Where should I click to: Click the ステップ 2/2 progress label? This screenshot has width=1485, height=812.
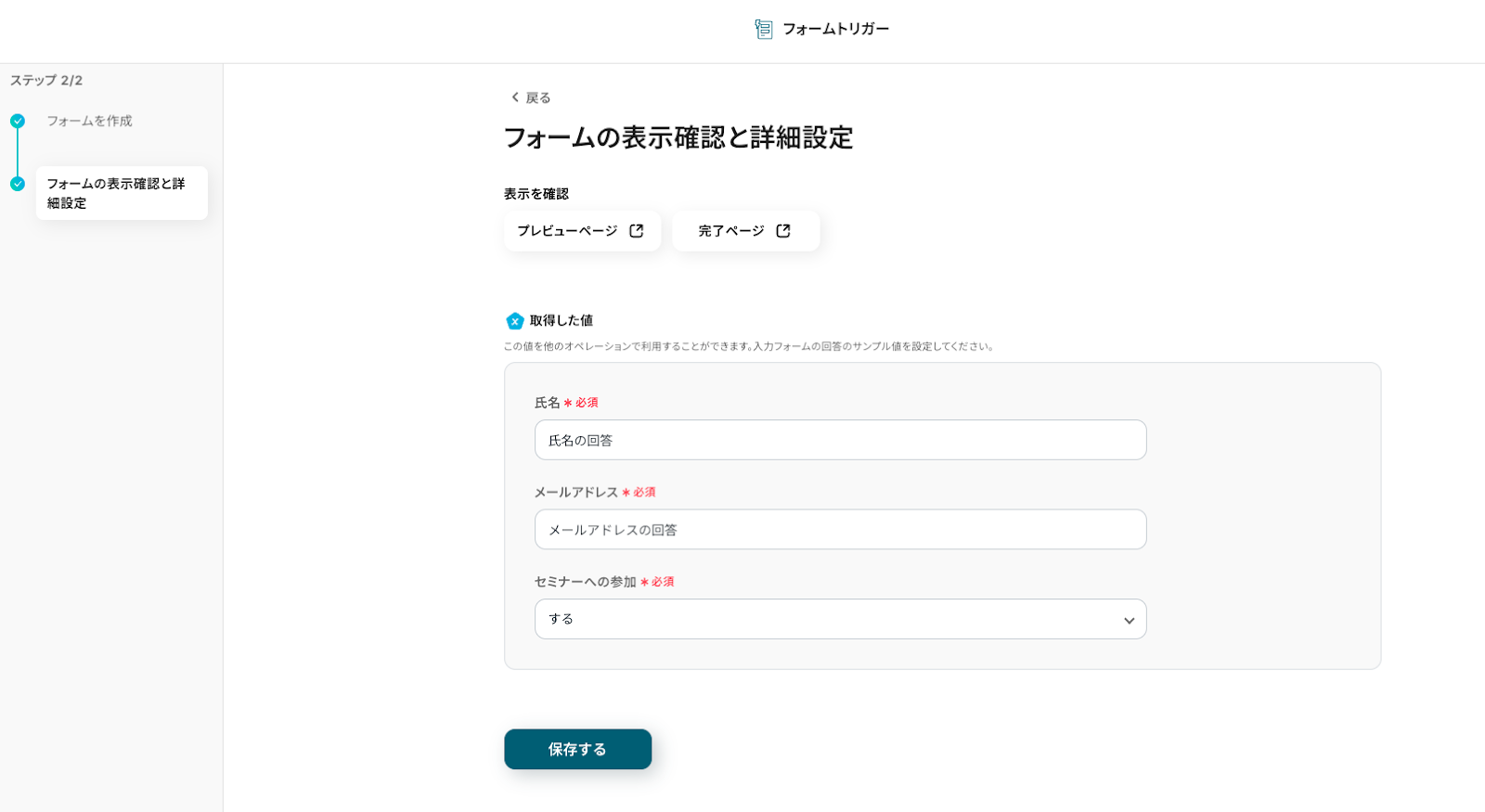(46, 81)
